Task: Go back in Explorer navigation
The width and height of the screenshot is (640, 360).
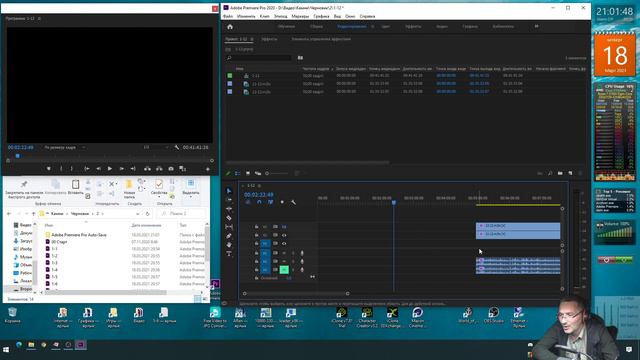Action: pos(9,213)
